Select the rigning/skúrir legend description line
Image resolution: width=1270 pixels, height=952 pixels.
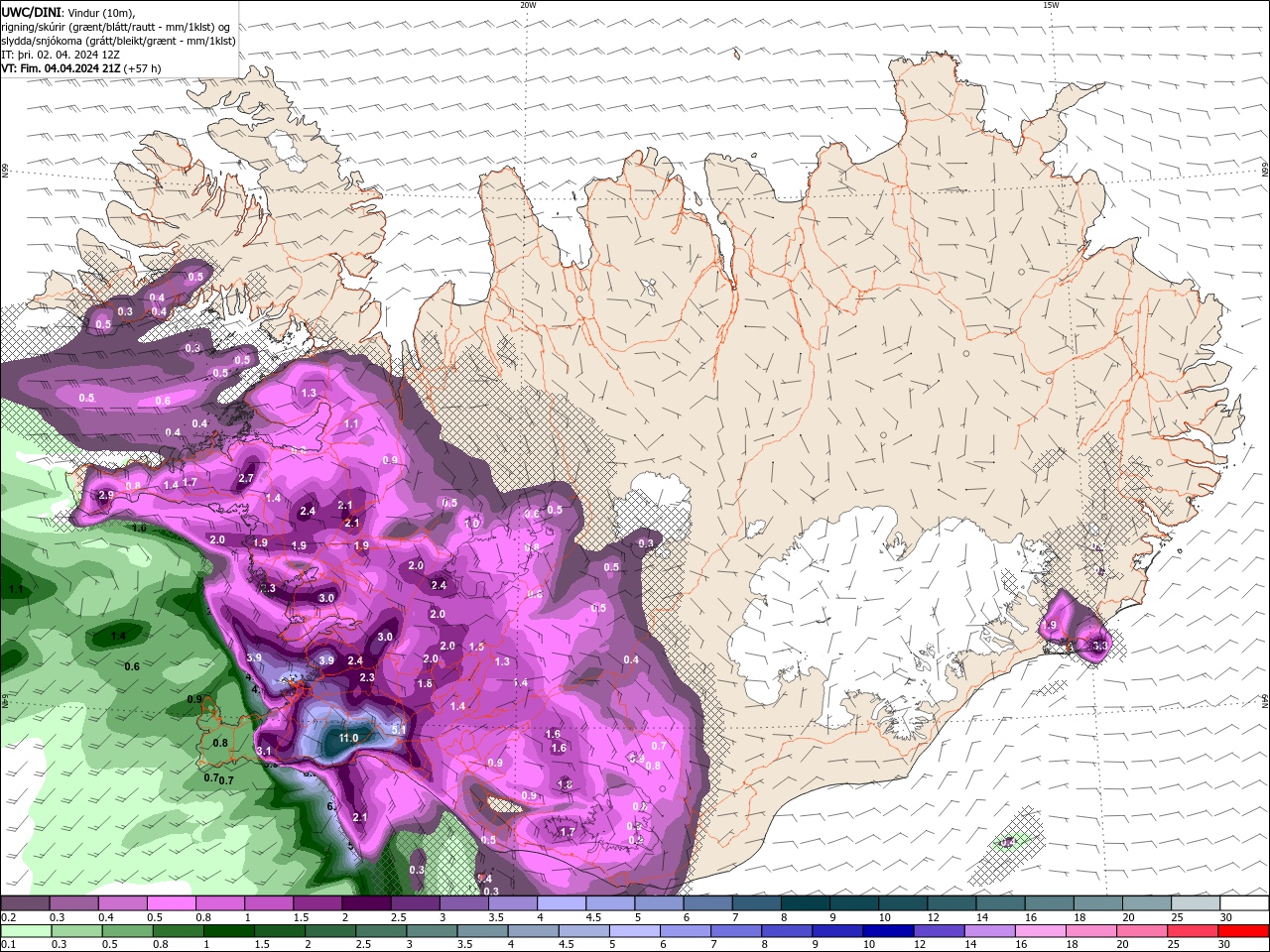117,26
